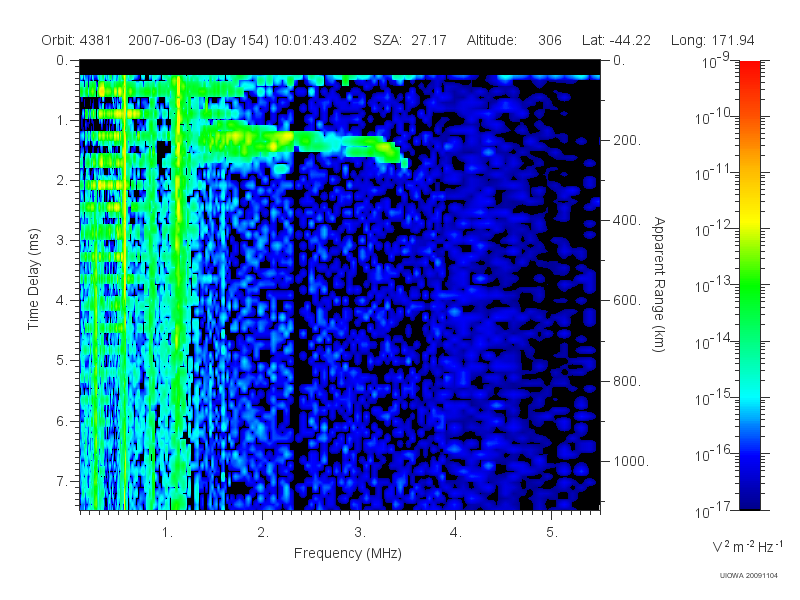Click the timestamp 10:01:43.402
This screenshot has width=800, height=600.
pos(315,40)
